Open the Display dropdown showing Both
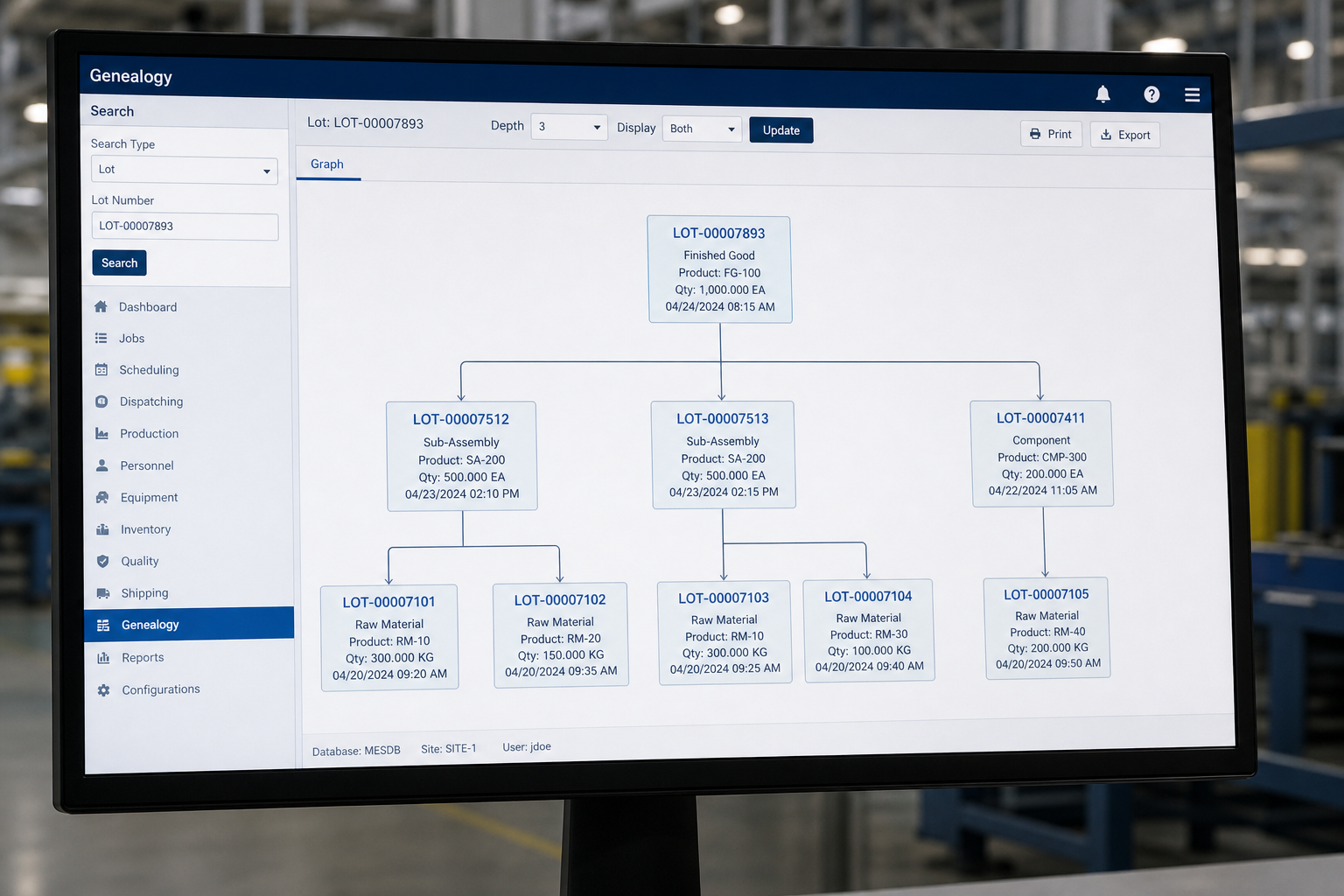This screenshot has width=1344, height=896. pos(702,129)
